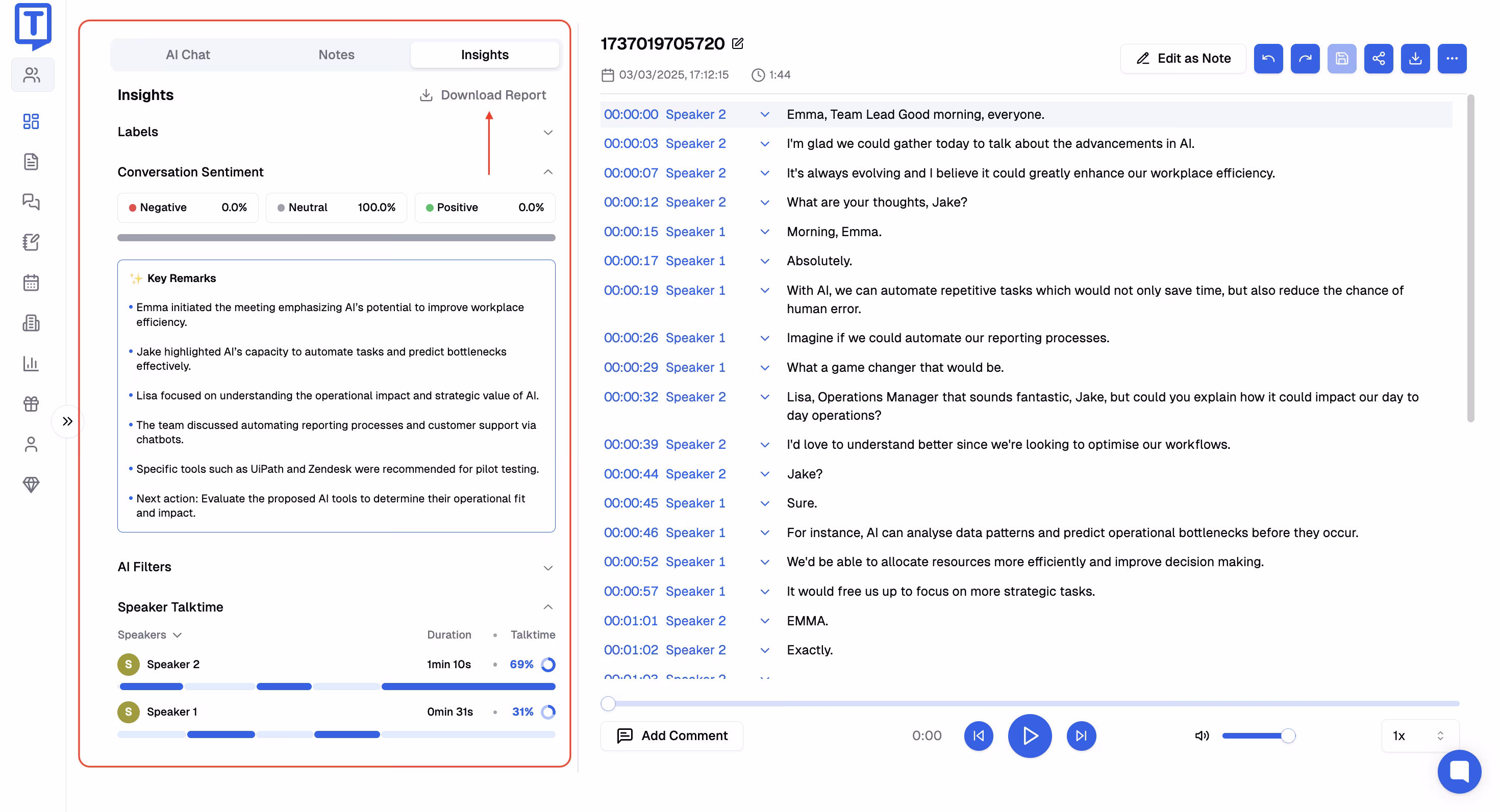Skip forward with the next button
This screenshot has height=812, width=1500.
click(x=1081, y=736)
